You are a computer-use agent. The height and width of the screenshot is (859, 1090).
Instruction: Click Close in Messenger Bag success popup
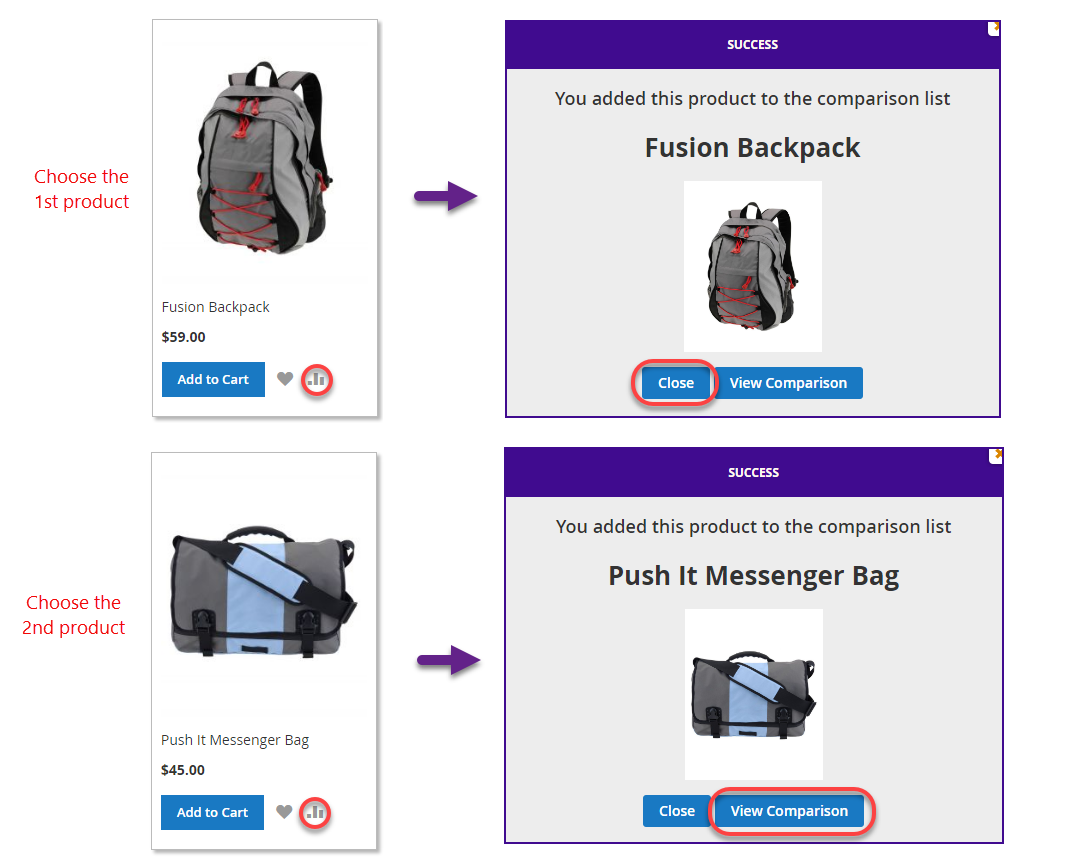coord(676,811)
